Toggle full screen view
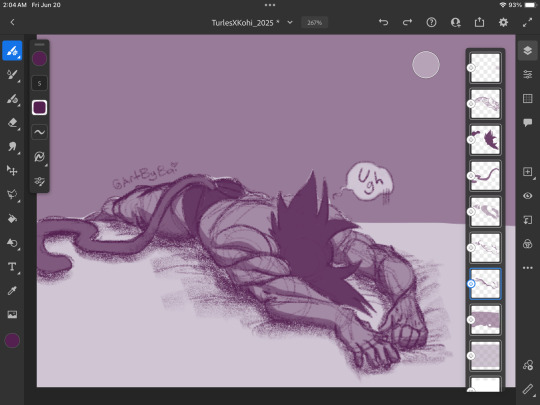540x405 pixels. pos(528,22)
